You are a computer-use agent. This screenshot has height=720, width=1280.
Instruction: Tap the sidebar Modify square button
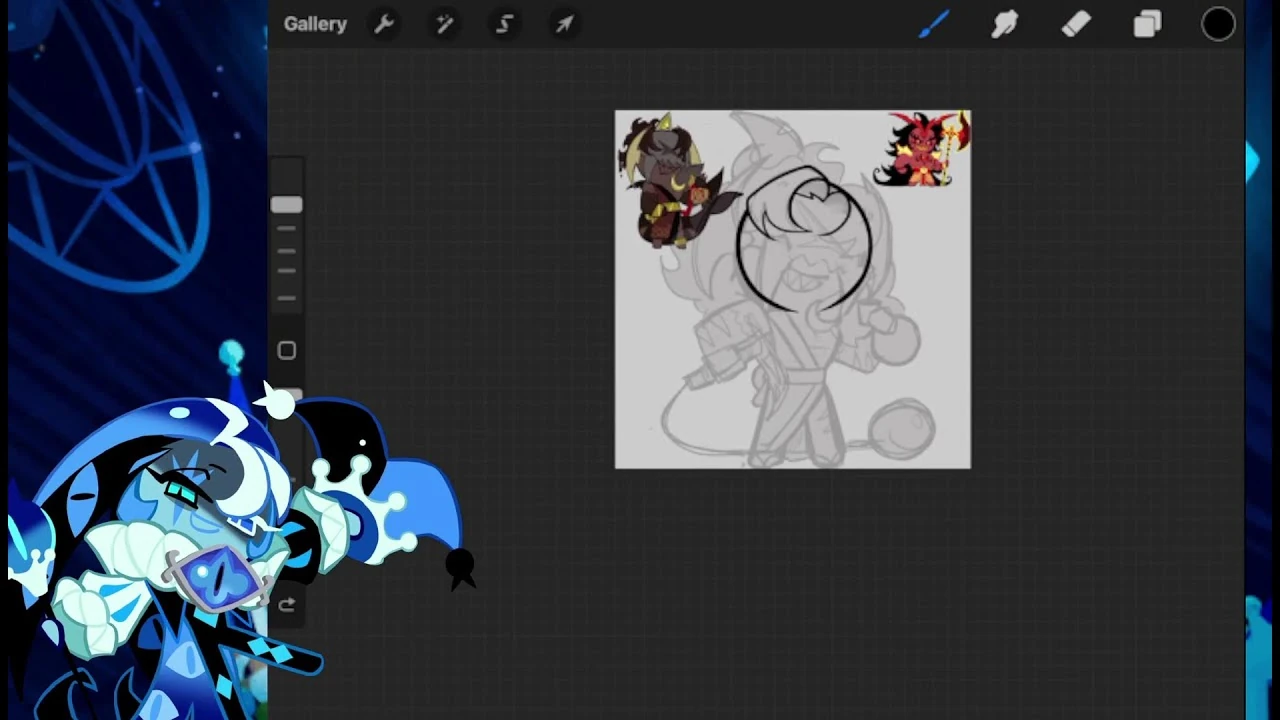coord(286,350)
